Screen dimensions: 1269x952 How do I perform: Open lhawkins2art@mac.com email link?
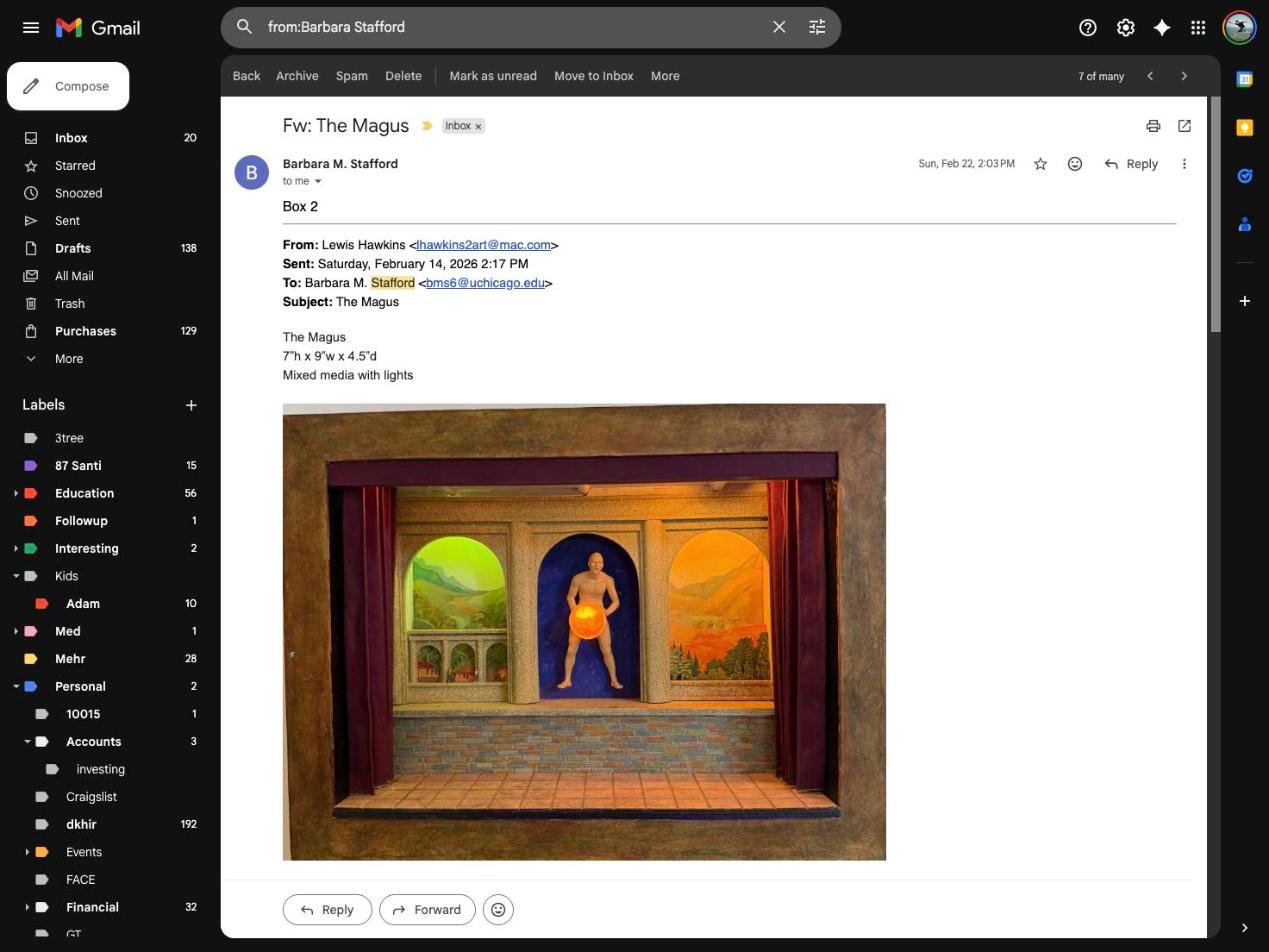pyautogui.click(x=483, y=245)
